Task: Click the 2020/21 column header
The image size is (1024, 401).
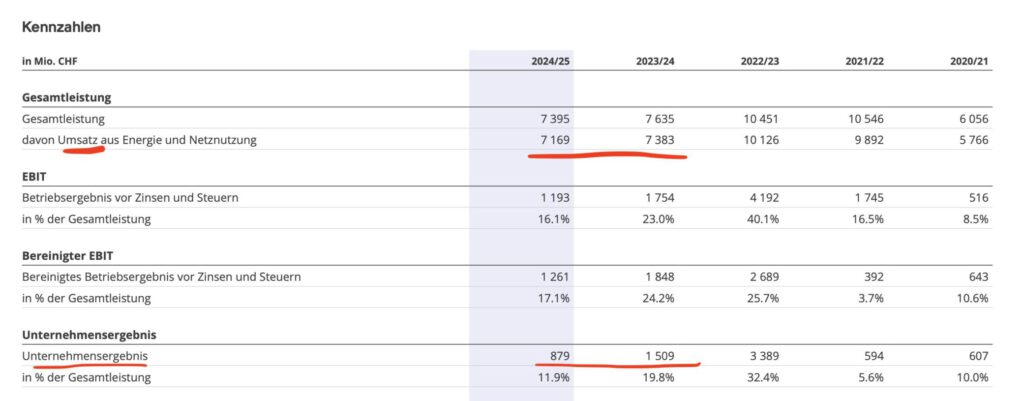Action: click(x=969, y=61)
